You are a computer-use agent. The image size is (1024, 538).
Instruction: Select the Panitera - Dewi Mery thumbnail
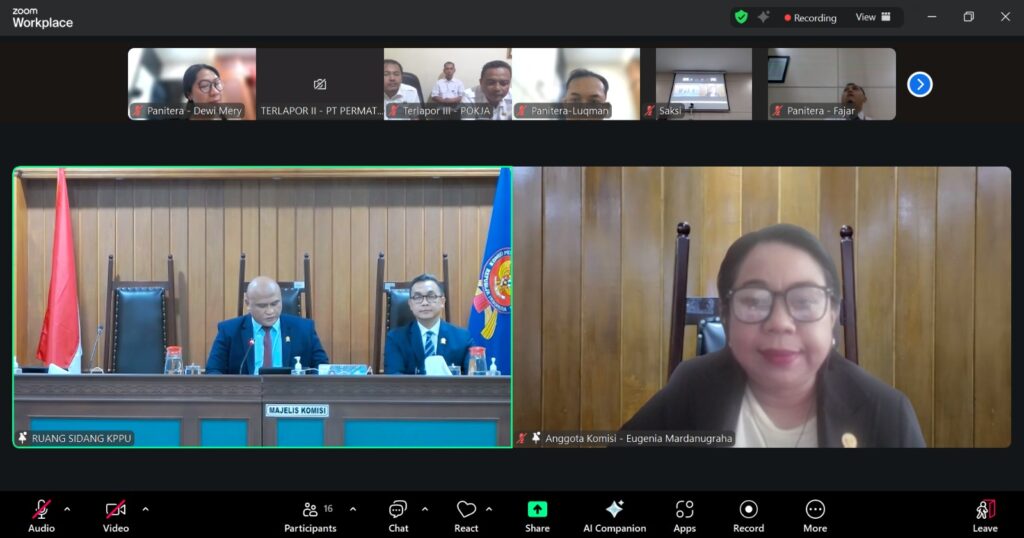coord(191,84)
